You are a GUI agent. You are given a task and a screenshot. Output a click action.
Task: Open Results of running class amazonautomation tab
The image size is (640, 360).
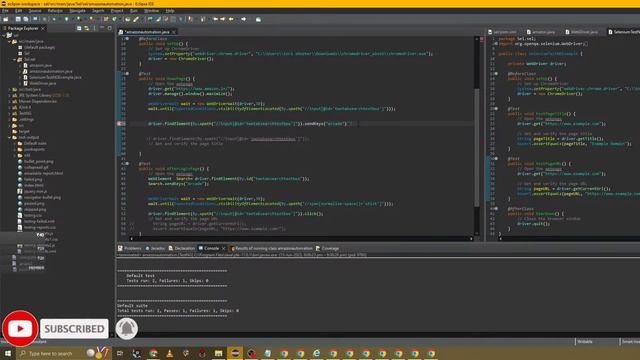[271, 248]
